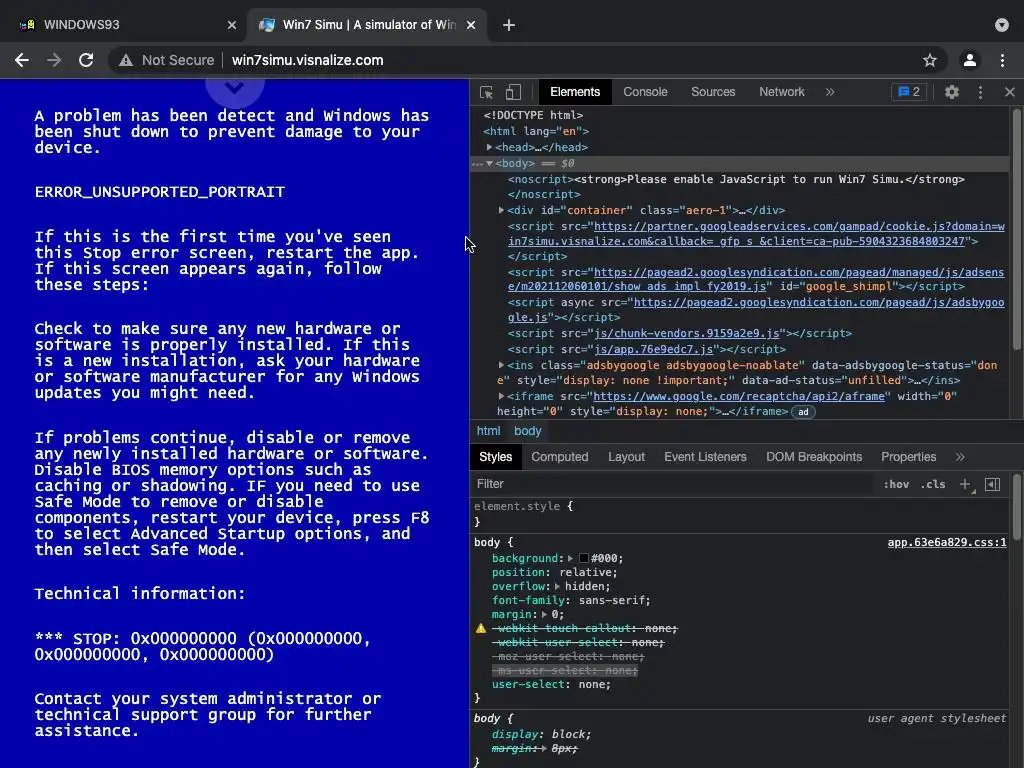
Task: Expand the recaptcha iframe node
Action: pyautogui.click(x=501, y=396)
